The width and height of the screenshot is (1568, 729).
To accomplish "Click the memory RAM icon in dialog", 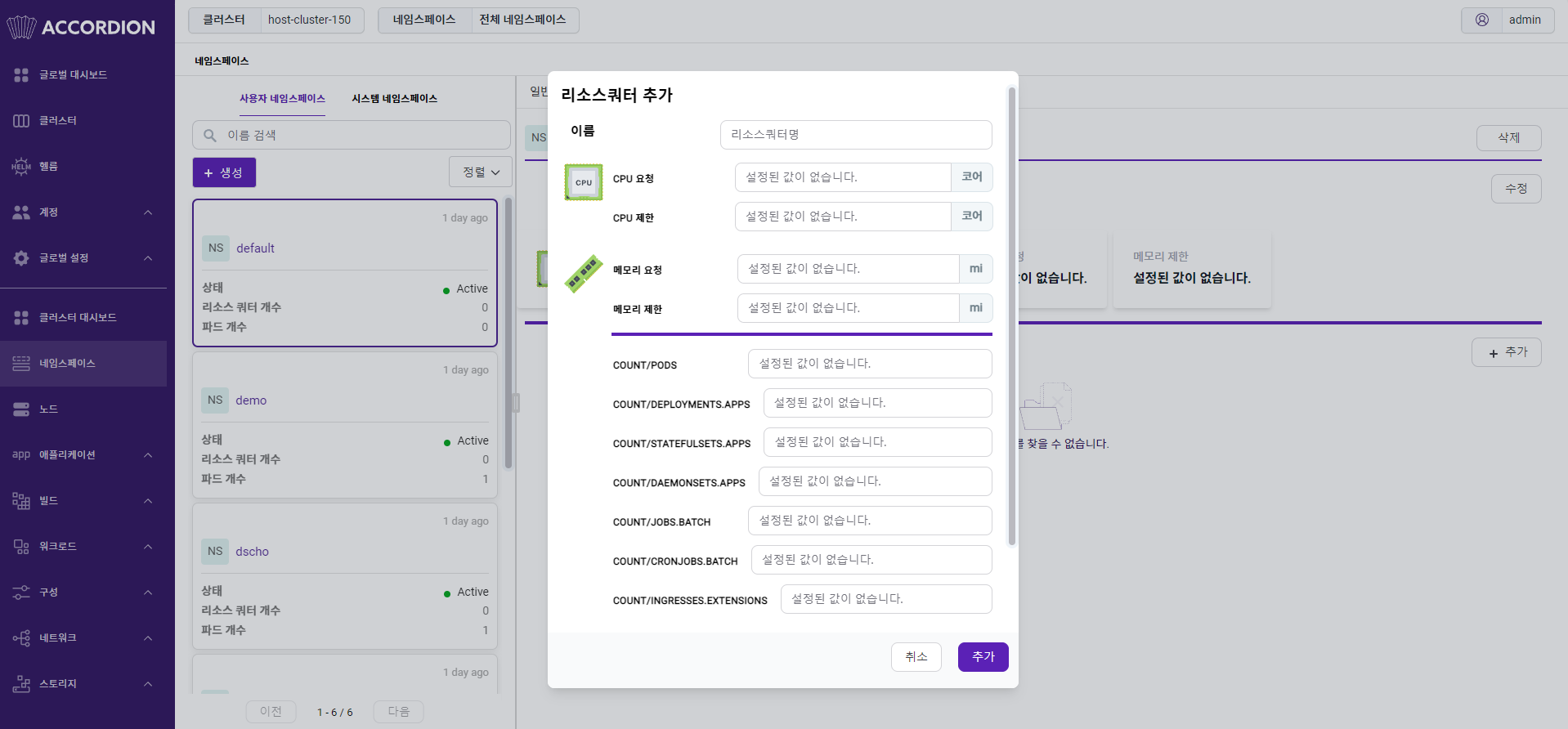I will click(x=584, y=274).
